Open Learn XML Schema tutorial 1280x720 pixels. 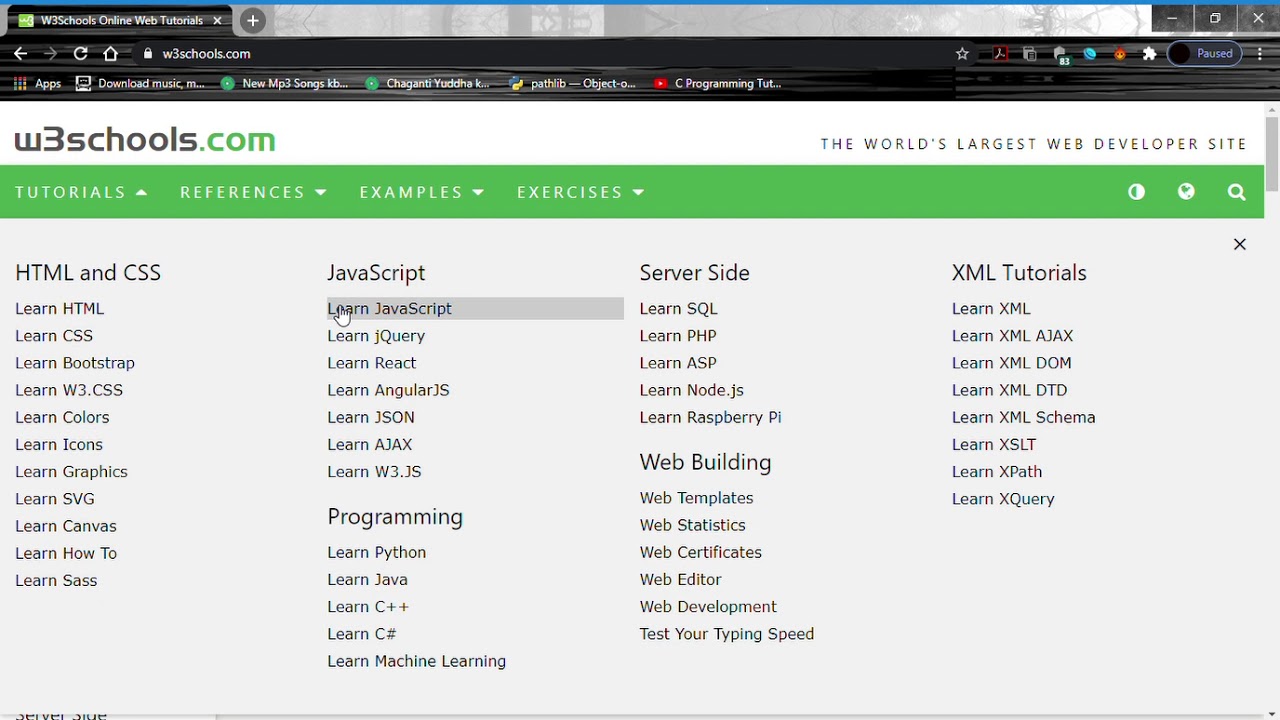(x=1023, y=417)
